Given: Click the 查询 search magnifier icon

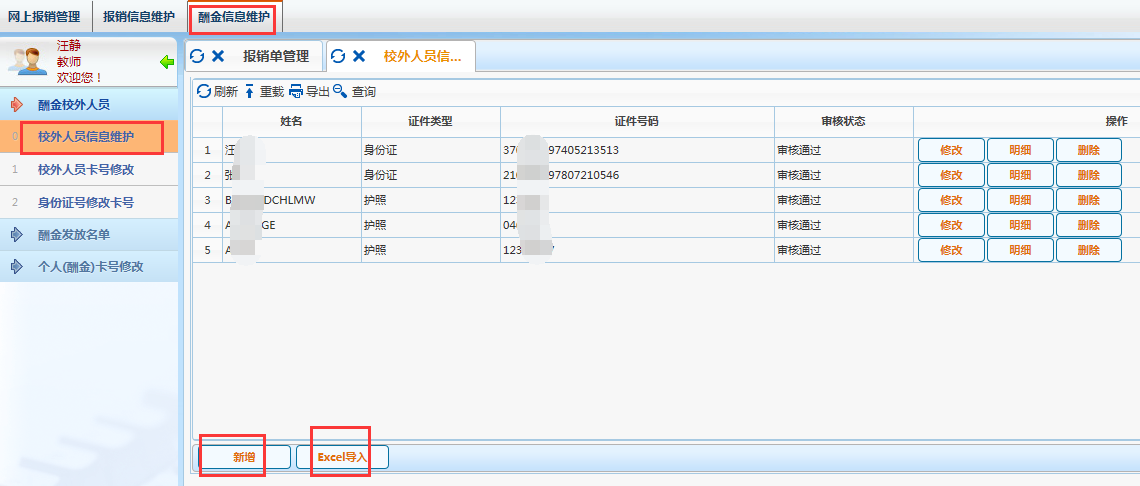Looking at the screenshot, I should [340, 91].
